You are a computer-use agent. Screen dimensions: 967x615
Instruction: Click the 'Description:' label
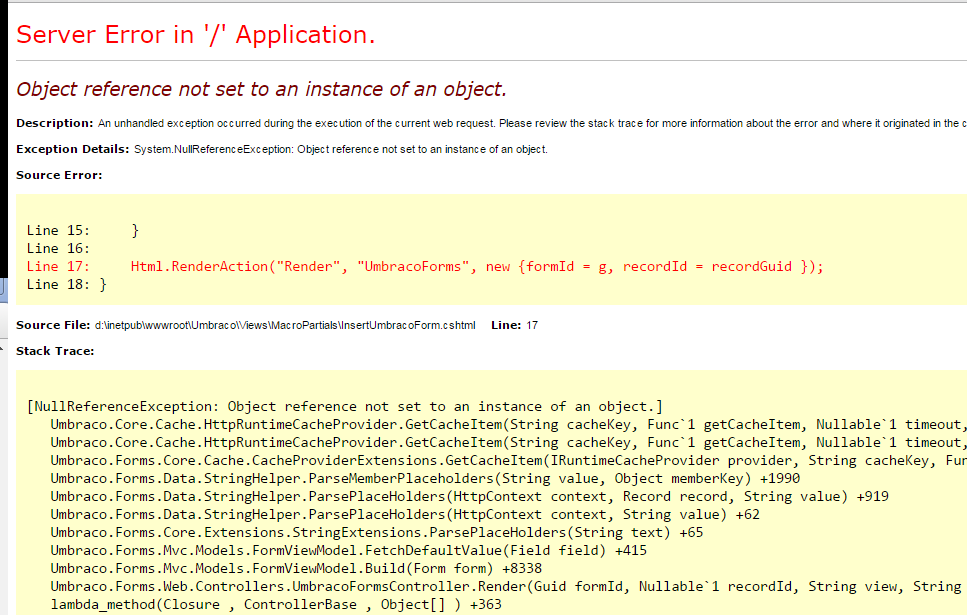click(55, 123)
